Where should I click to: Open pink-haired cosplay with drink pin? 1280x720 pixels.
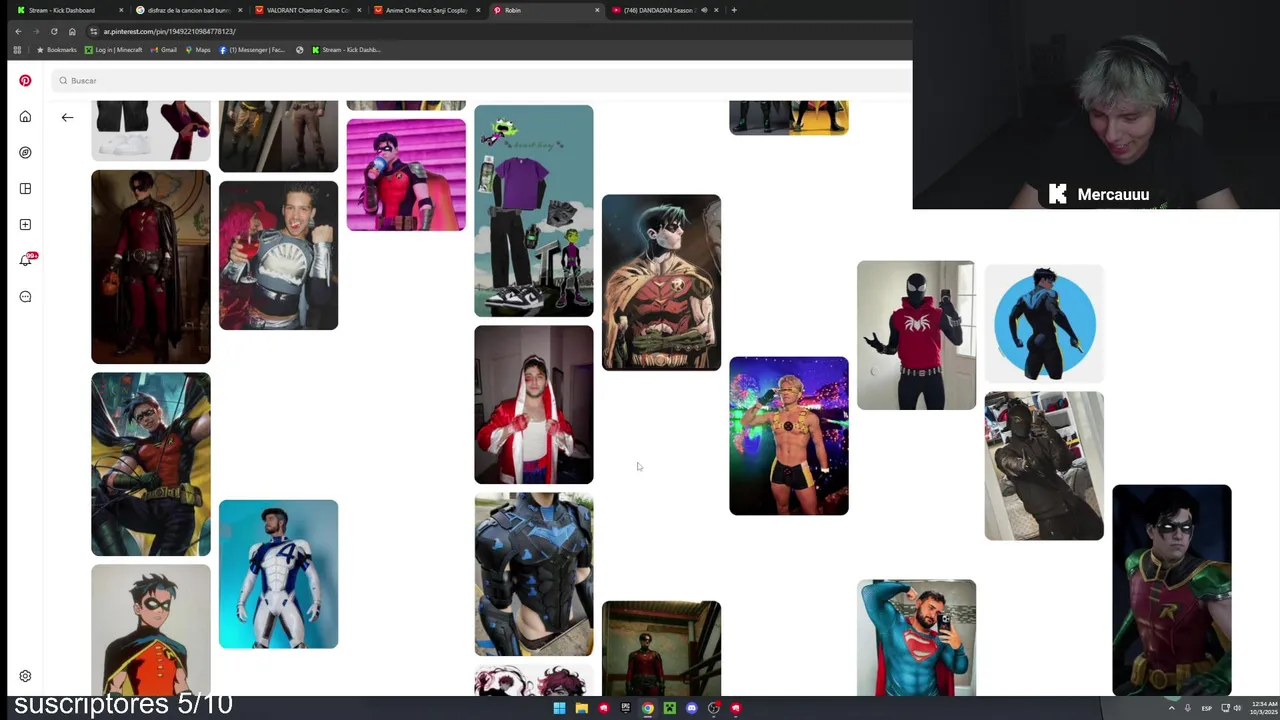pos(278,255)
